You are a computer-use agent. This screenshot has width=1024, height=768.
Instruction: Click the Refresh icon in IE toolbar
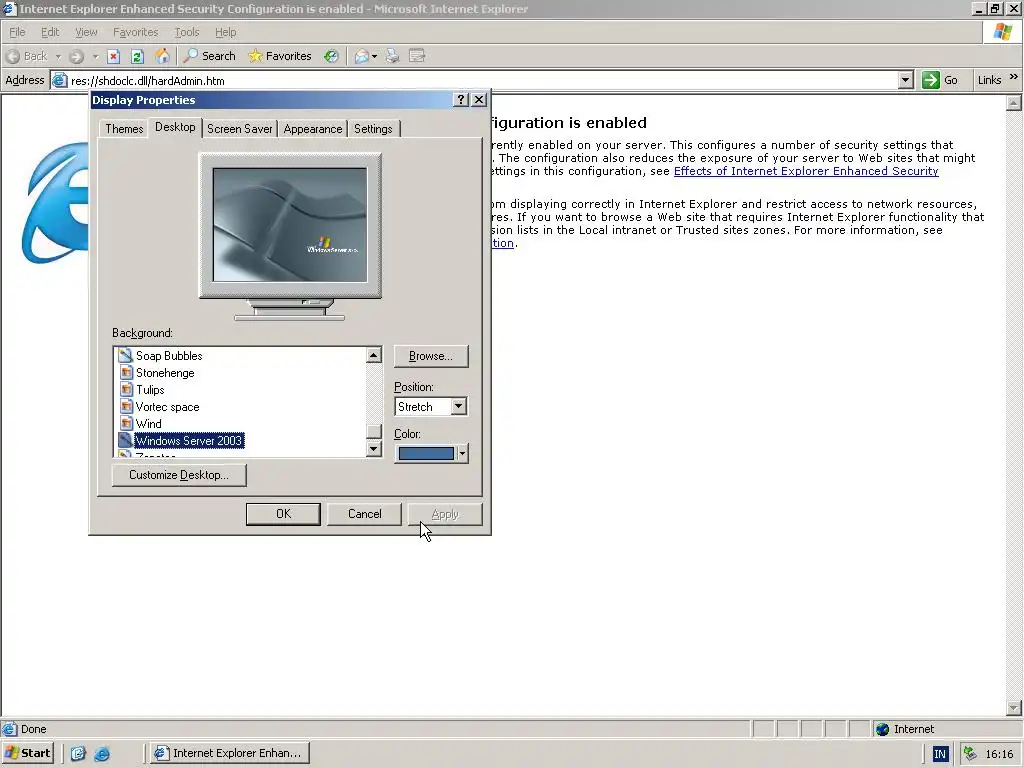coord(137,56)
